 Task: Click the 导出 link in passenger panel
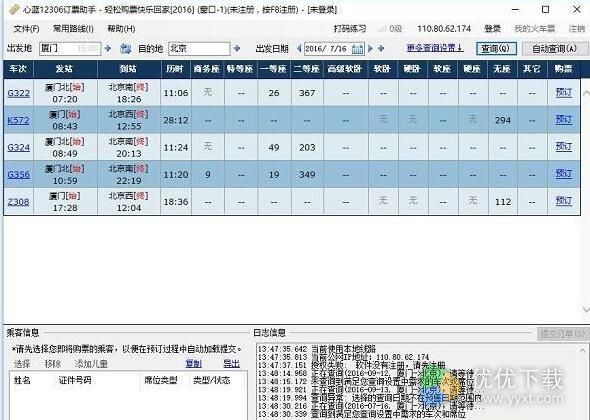[x=231, y=364]
